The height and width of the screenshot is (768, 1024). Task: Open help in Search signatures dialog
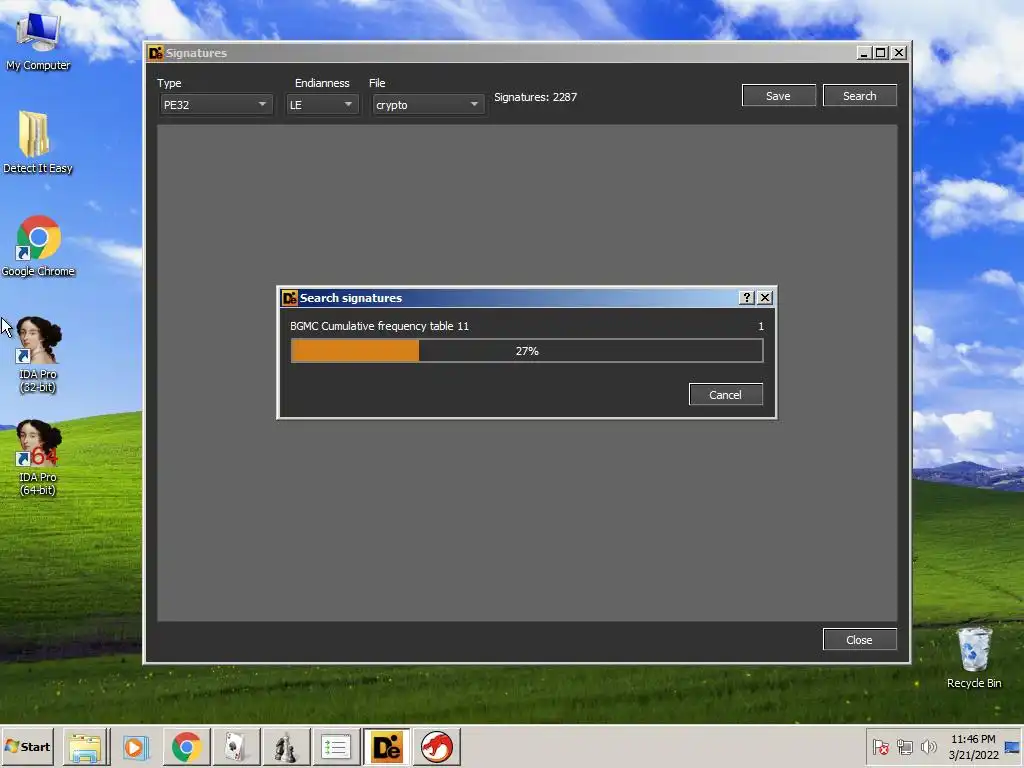click(x=746, y=298)
